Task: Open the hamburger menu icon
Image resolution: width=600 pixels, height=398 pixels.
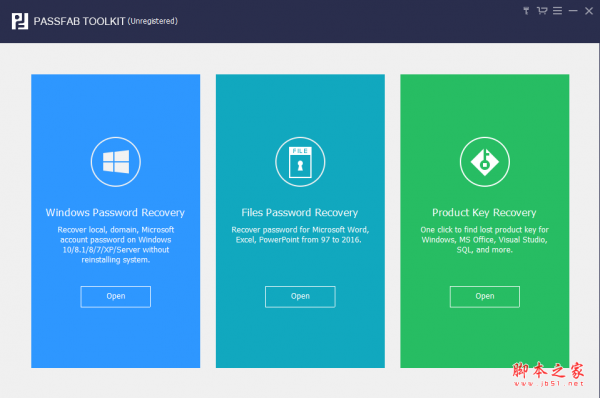Action: point(558,11)
